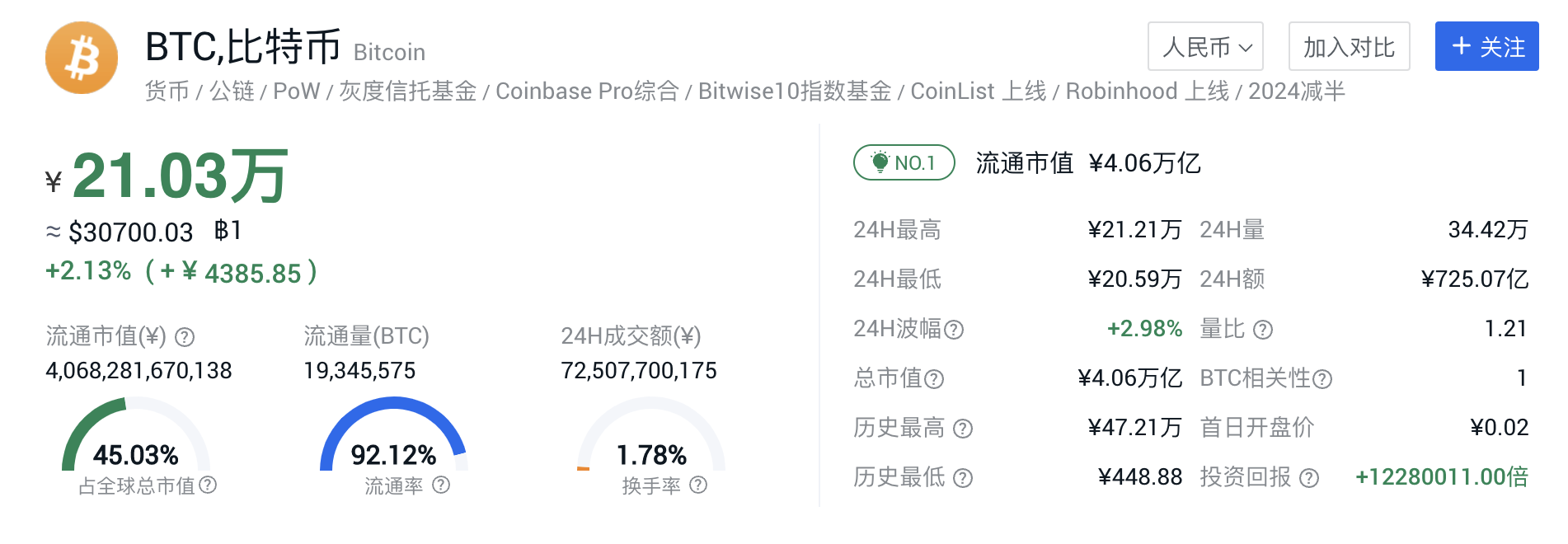This screenshot has height=544, width=1568.
Task: Click help icon beside BTC相关性
Action: pos(1322,379)
